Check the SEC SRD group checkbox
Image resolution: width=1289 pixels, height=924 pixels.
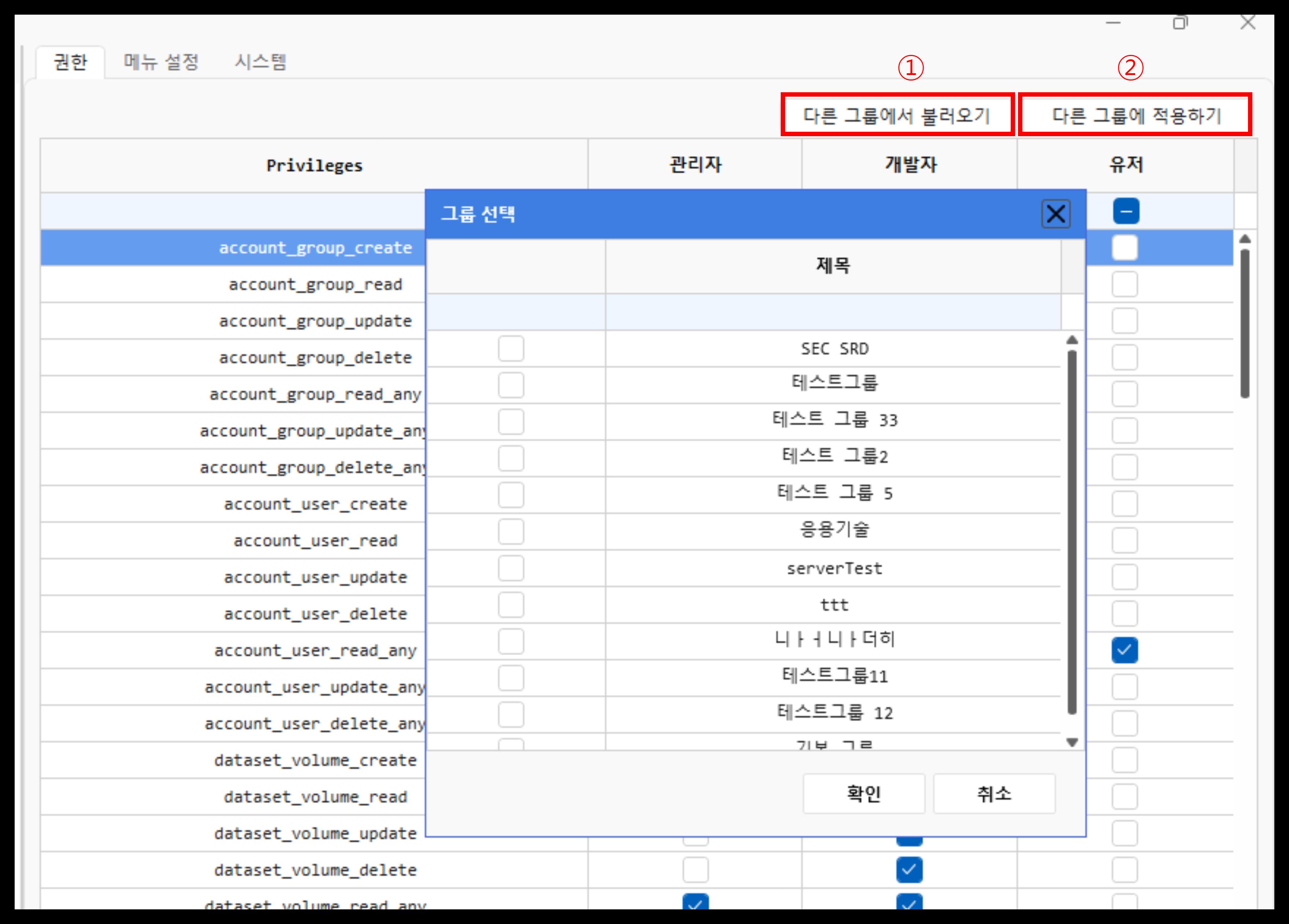510,349
